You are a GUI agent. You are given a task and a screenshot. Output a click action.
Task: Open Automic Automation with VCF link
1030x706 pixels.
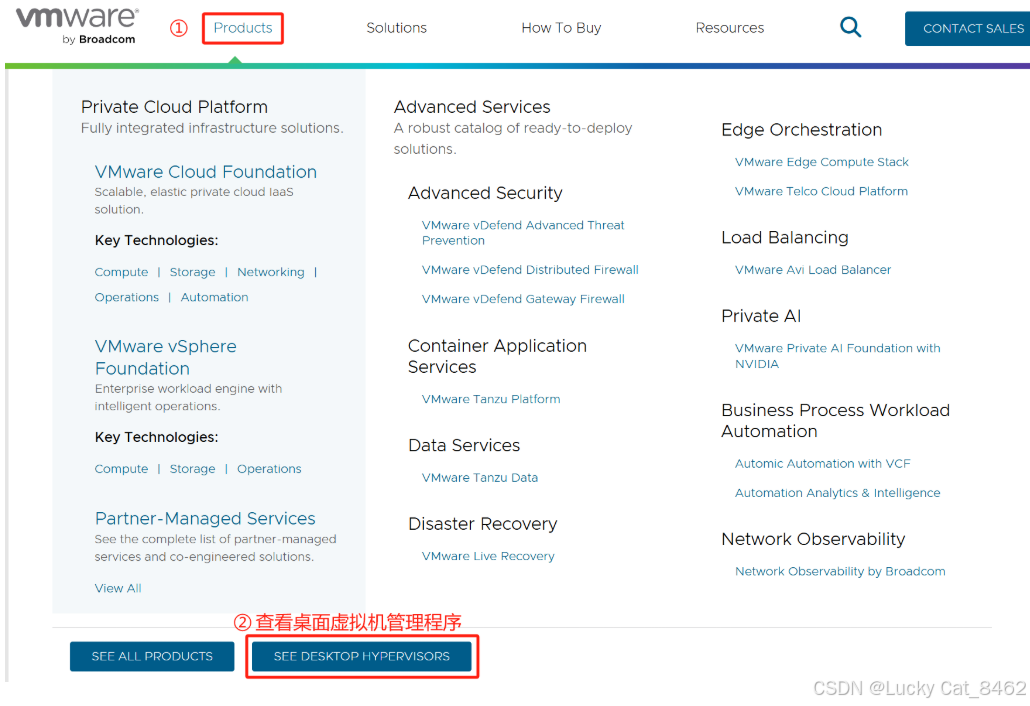coord(822,463)
